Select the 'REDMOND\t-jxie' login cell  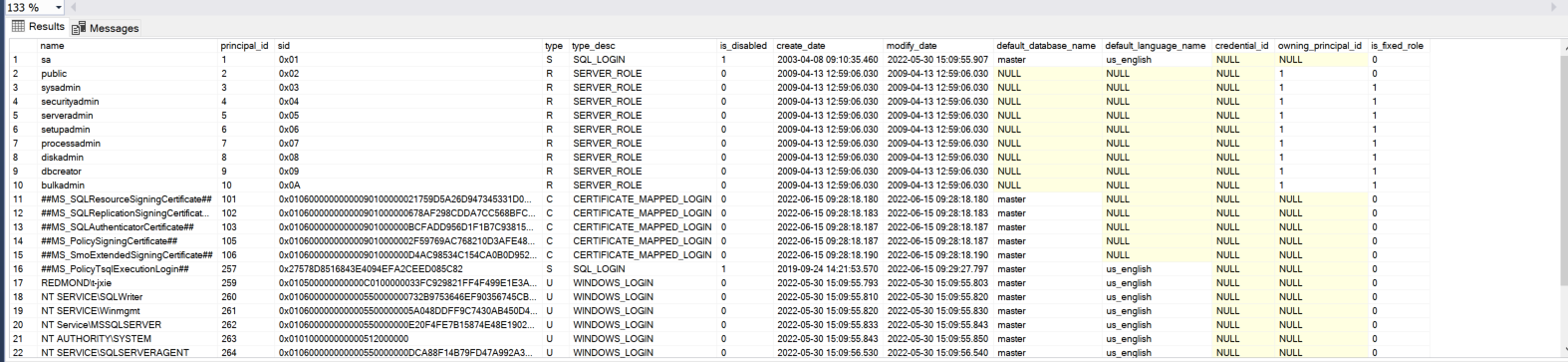tap(128, 283)
